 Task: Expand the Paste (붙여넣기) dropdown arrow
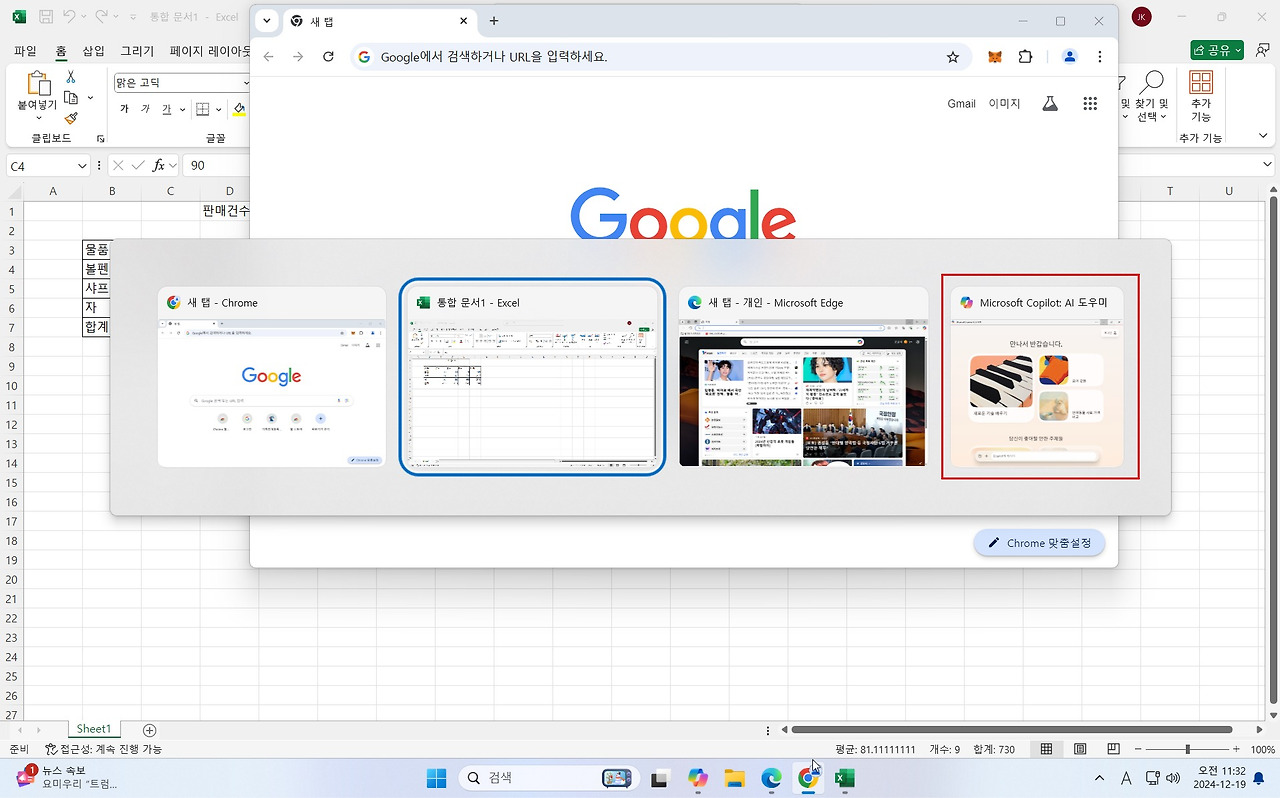38,118
